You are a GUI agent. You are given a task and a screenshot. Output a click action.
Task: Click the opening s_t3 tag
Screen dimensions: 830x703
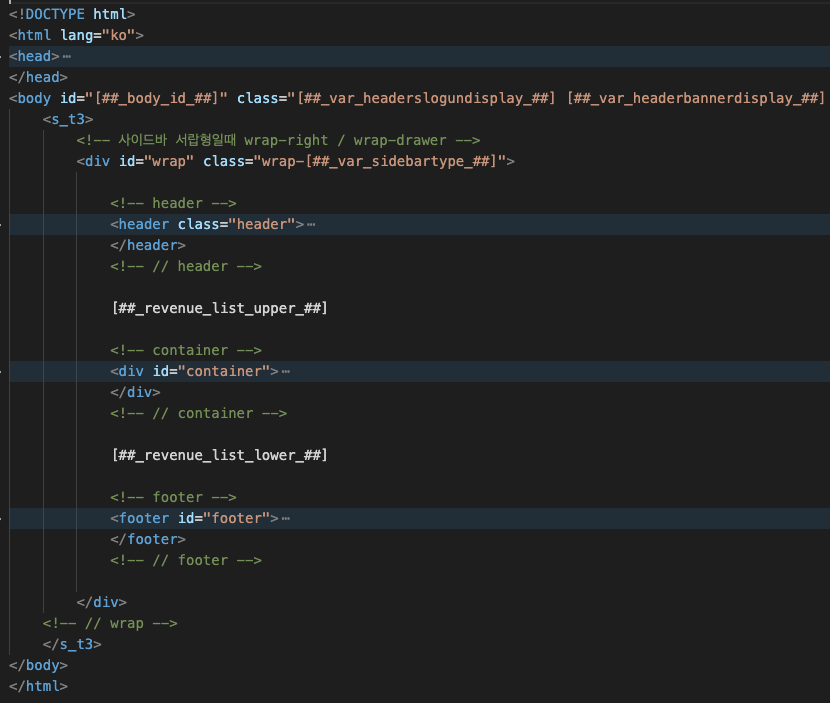coord(68,120)
